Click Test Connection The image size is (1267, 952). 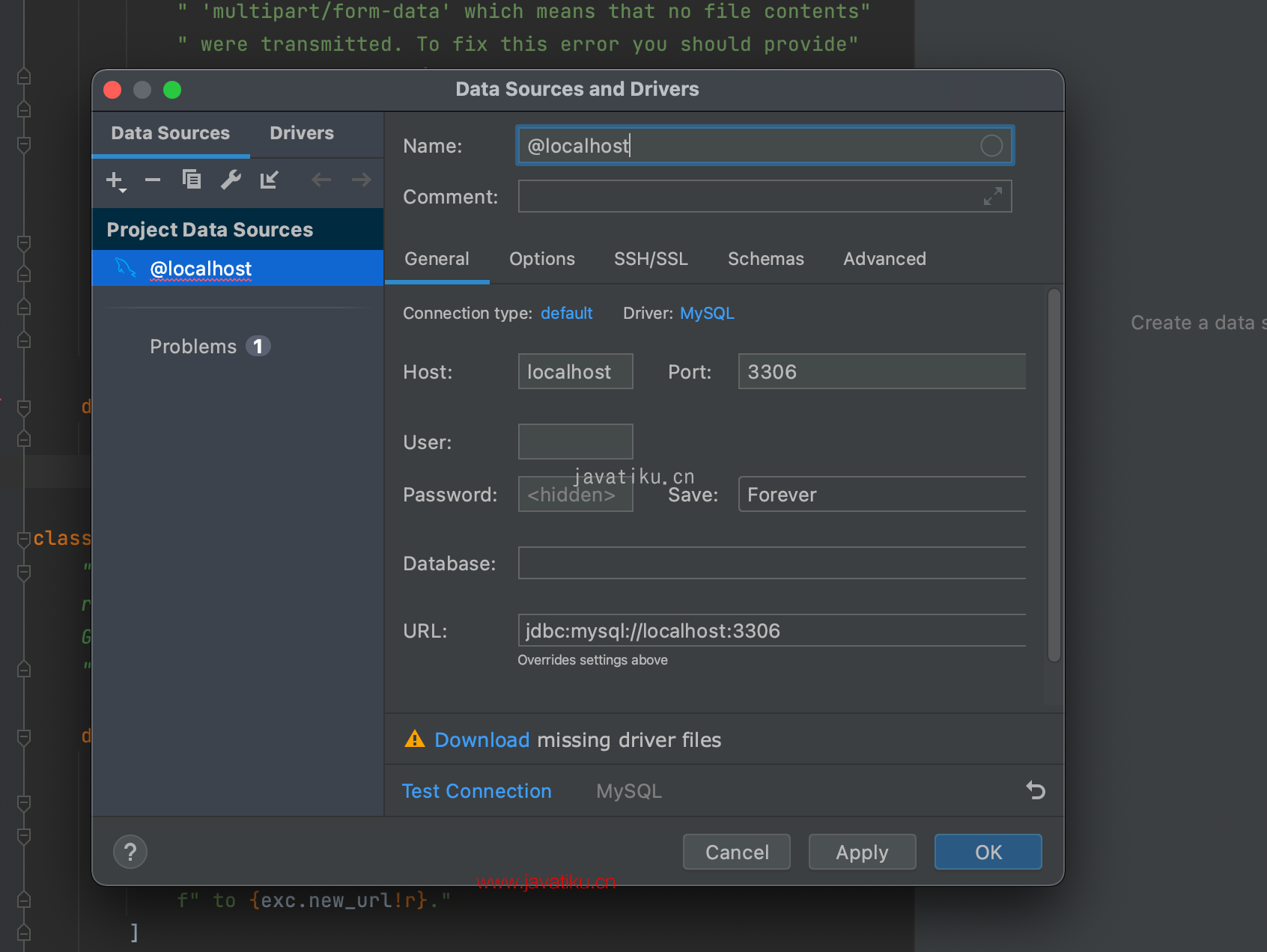tap(477, 791)
